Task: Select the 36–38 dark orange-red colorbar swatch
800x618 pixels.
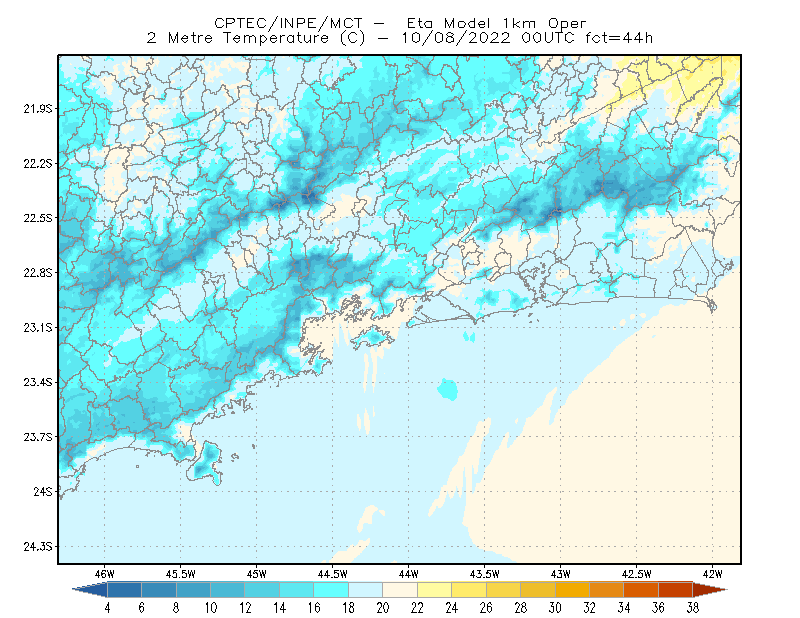Action: tap(676, 590)
